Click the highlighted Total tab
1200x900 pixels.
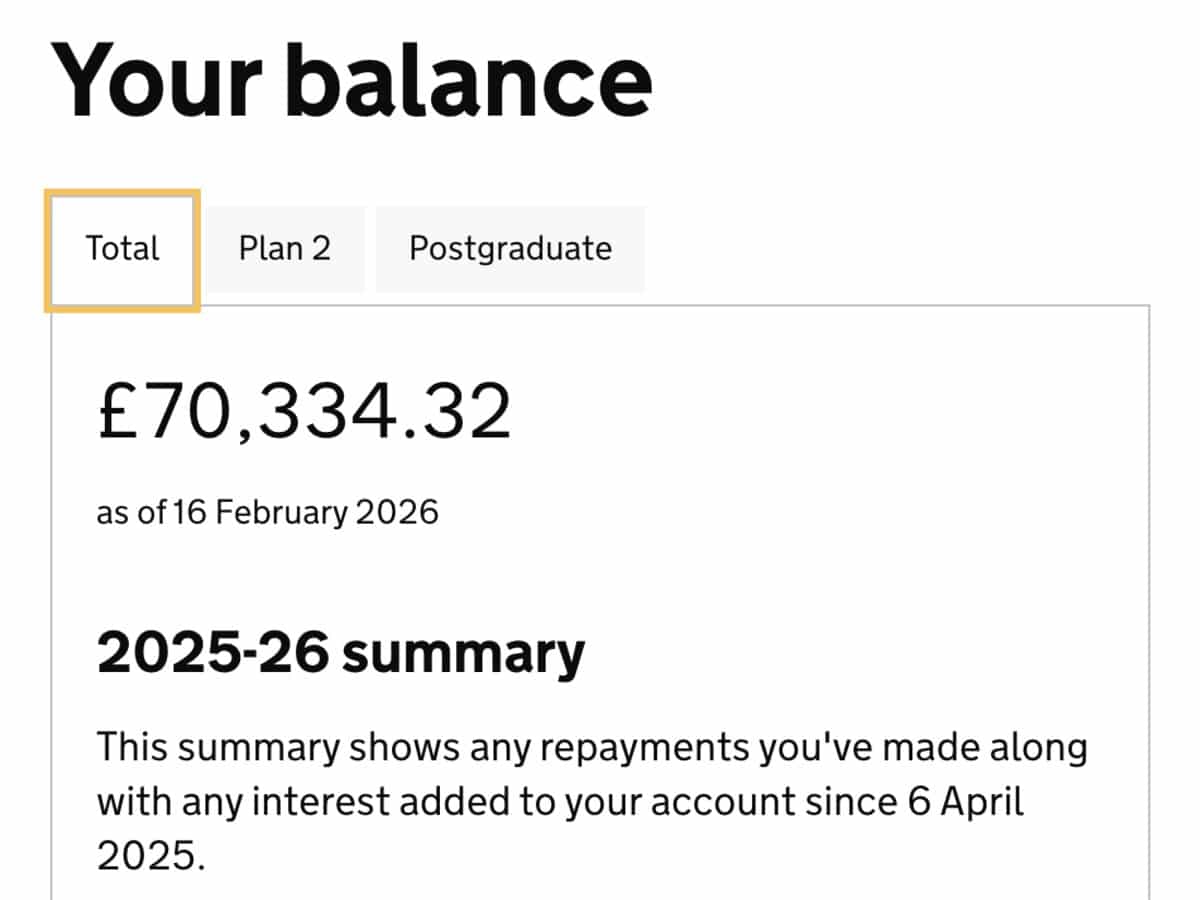121,249
